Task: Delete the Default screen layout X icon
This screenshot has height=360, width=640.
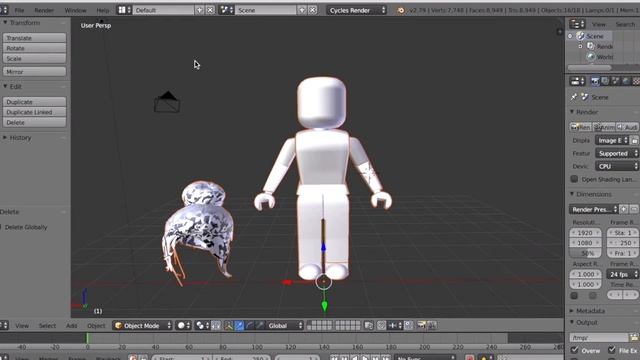Action: (210, 10)
